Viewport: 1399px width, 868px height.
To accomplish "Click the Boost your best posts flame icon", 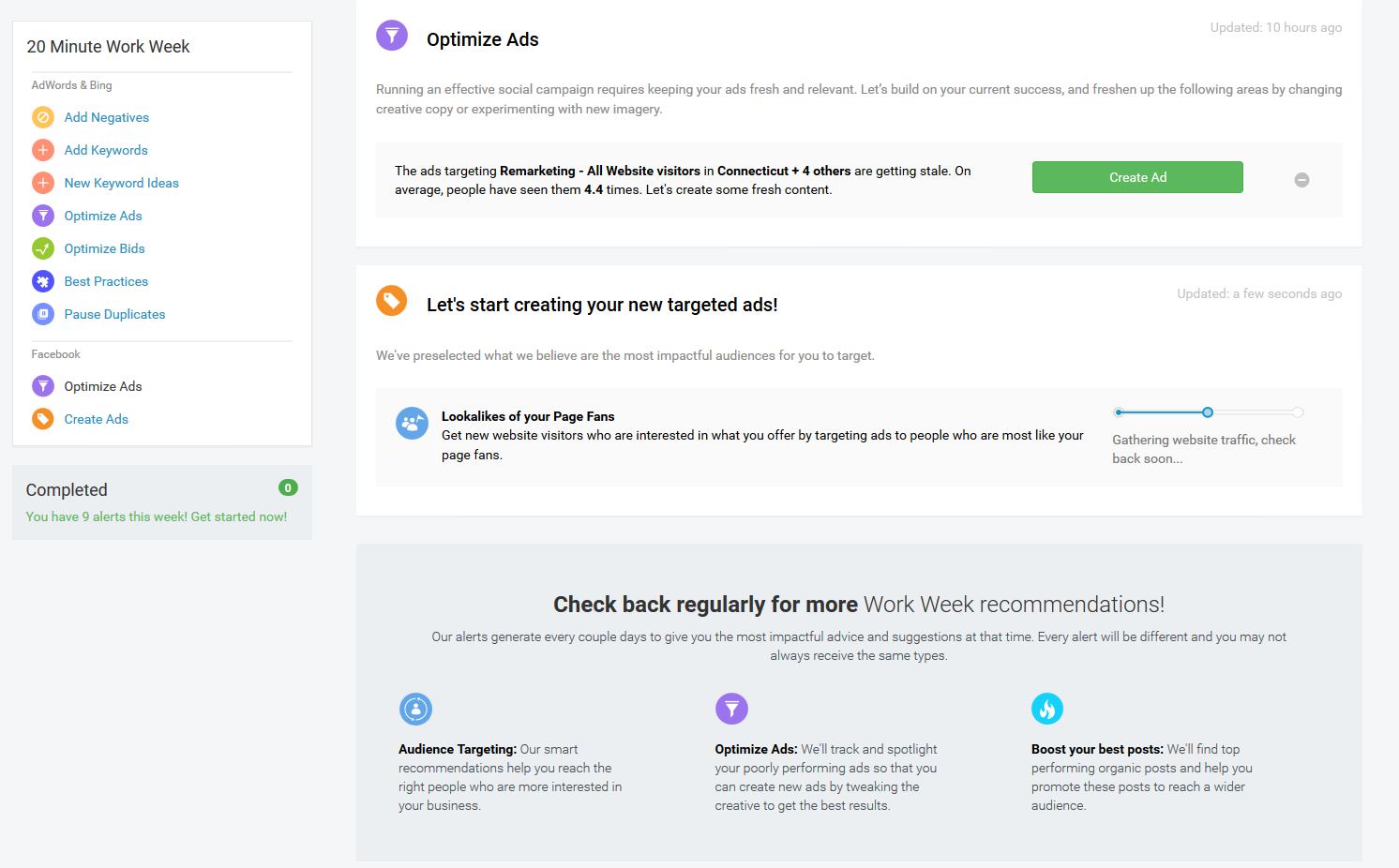I will (1047, 709).
